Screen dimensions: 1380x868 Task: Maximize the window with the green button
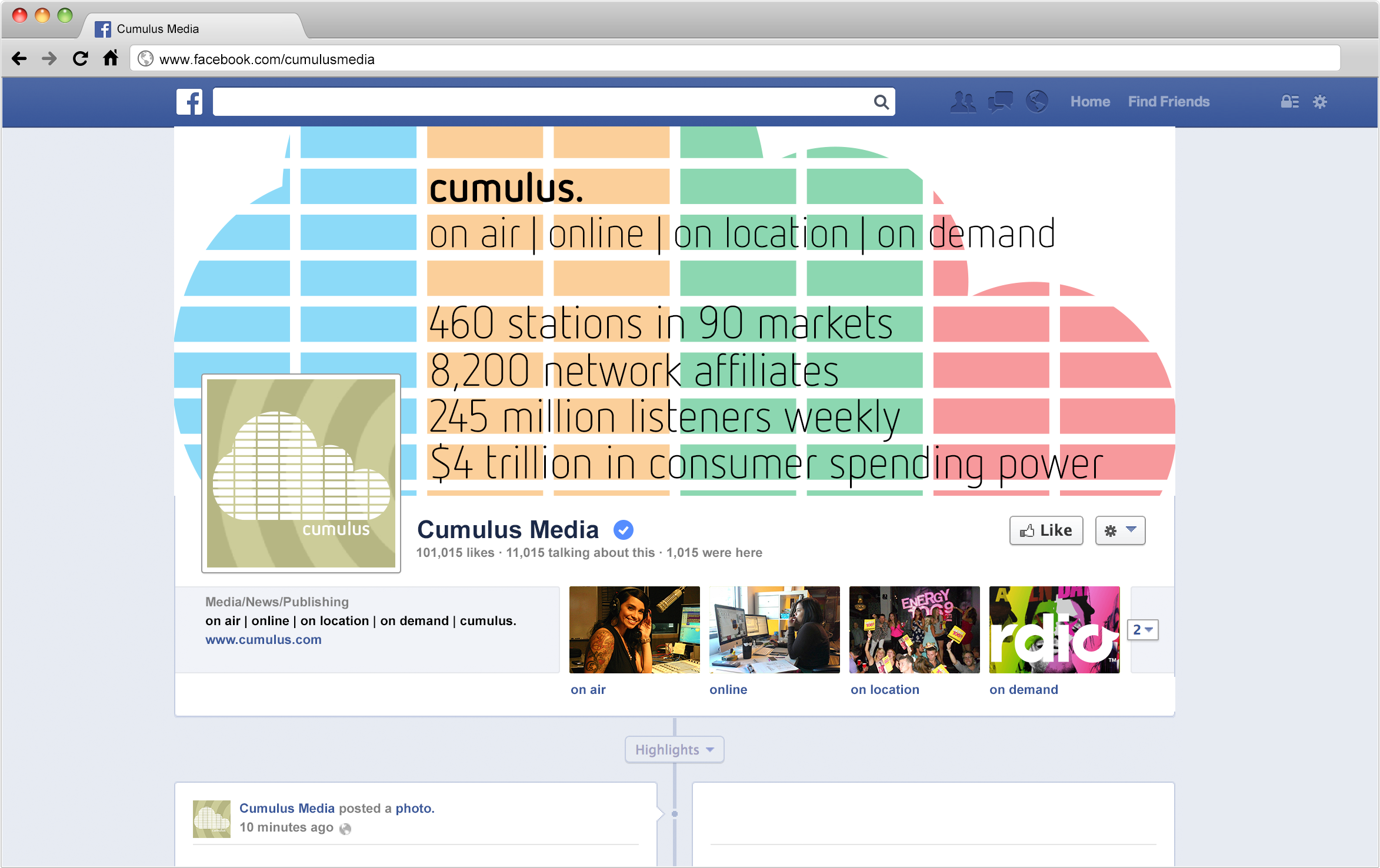pos(65,15)
